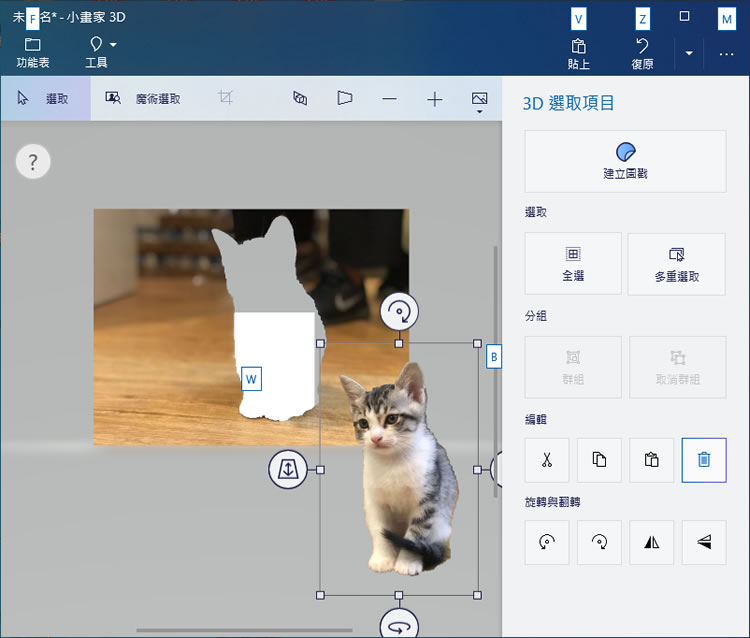The image size is (750, 638).
Task: Click the Cut scissors icon in the edit section
Action: 547,460
